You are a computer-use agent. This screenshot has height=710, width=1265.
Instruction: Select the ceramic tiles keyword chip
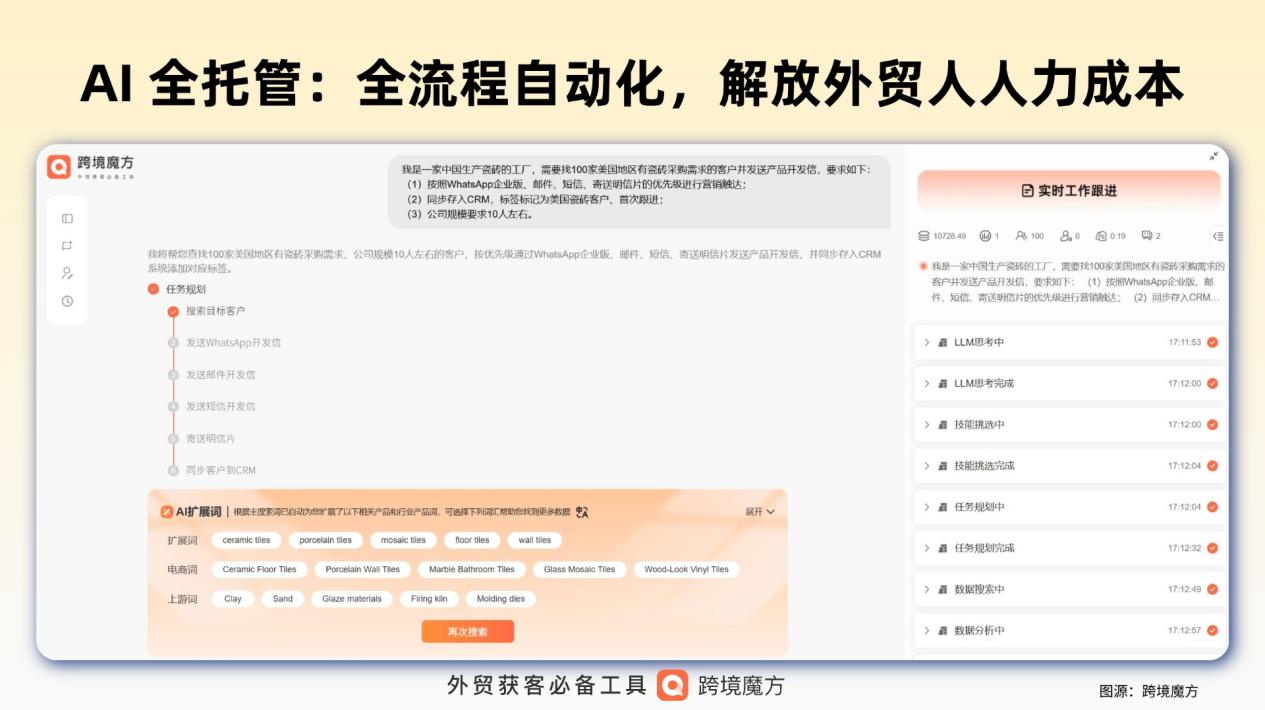tap(246, 540)
